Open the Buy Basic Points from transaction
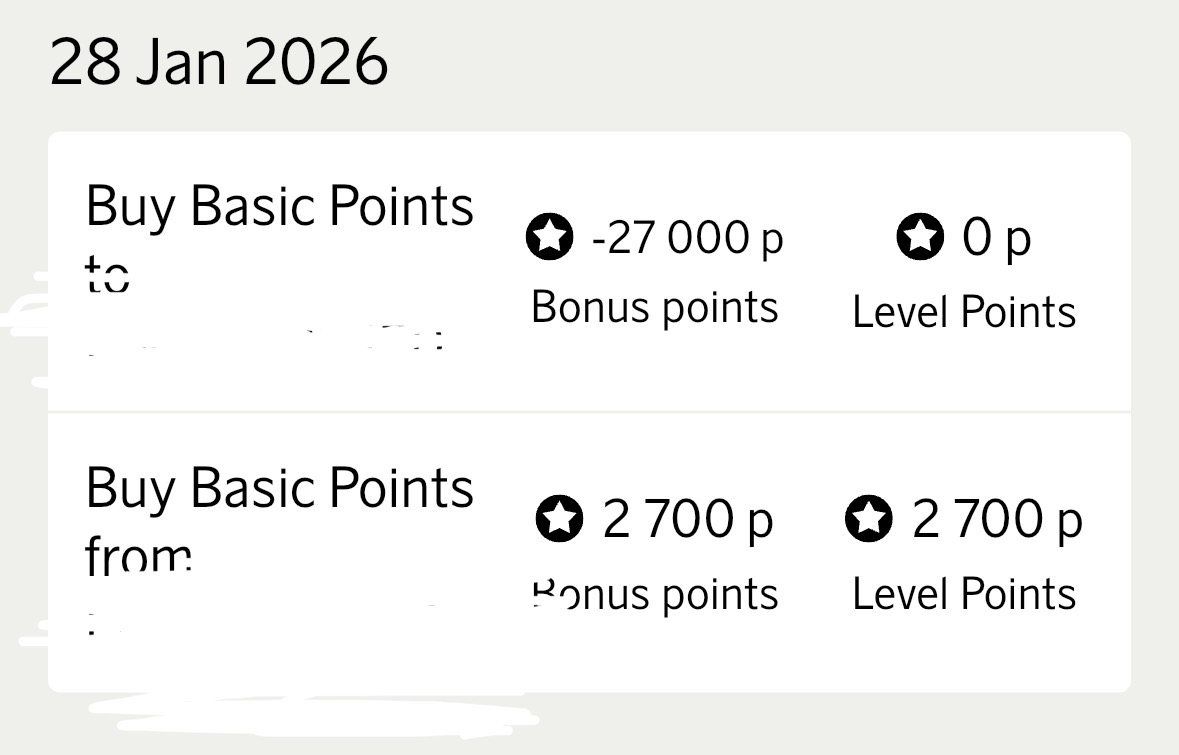 pyautogui.click(x=590, y=553)
